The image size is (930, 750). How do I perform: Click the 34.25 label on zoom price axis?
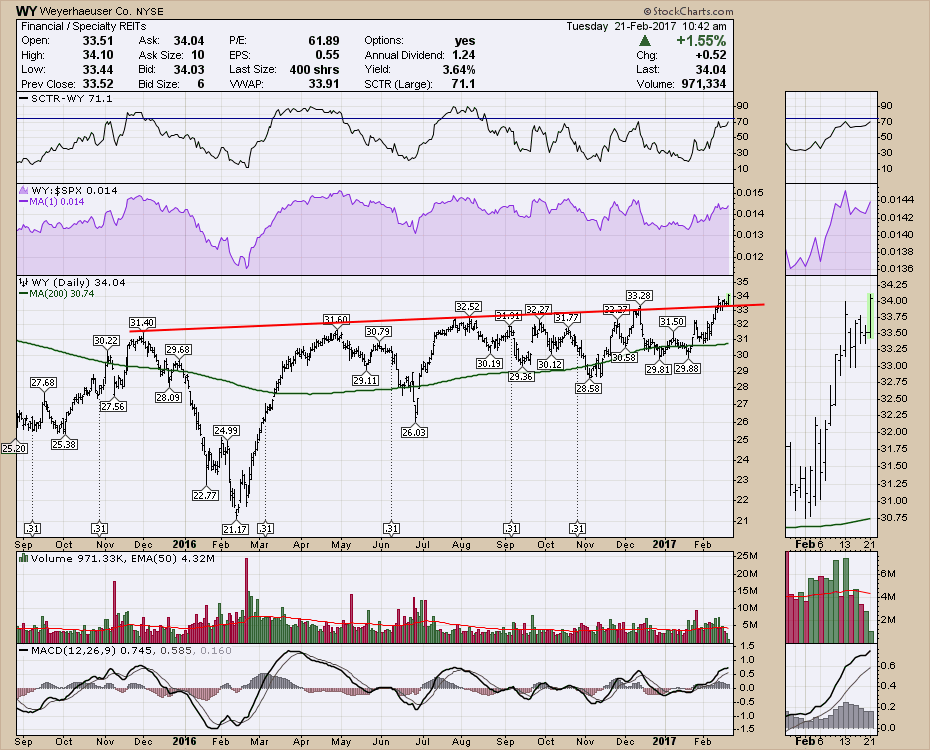pyautogui.click(x=894, y=284)
